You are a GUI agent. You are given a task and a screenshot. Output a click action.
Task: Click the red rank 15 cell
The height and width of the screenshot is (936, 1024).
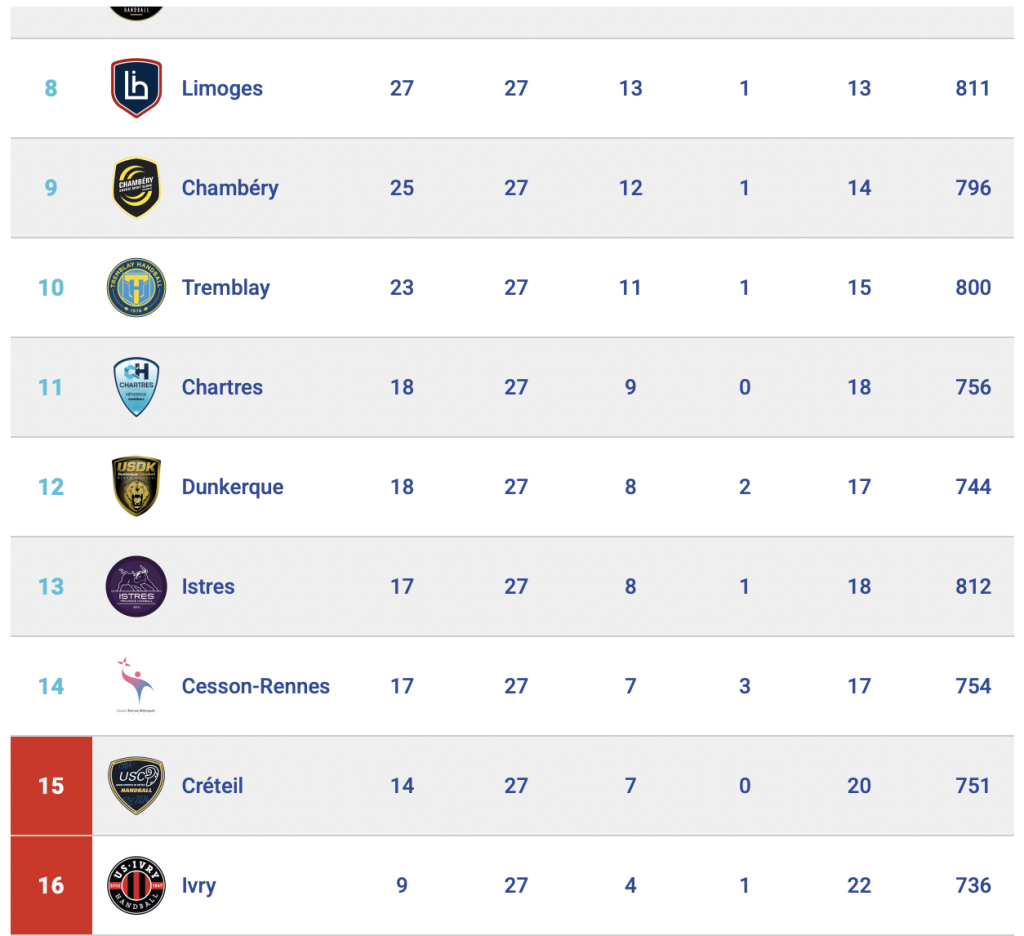coord(52,786)
